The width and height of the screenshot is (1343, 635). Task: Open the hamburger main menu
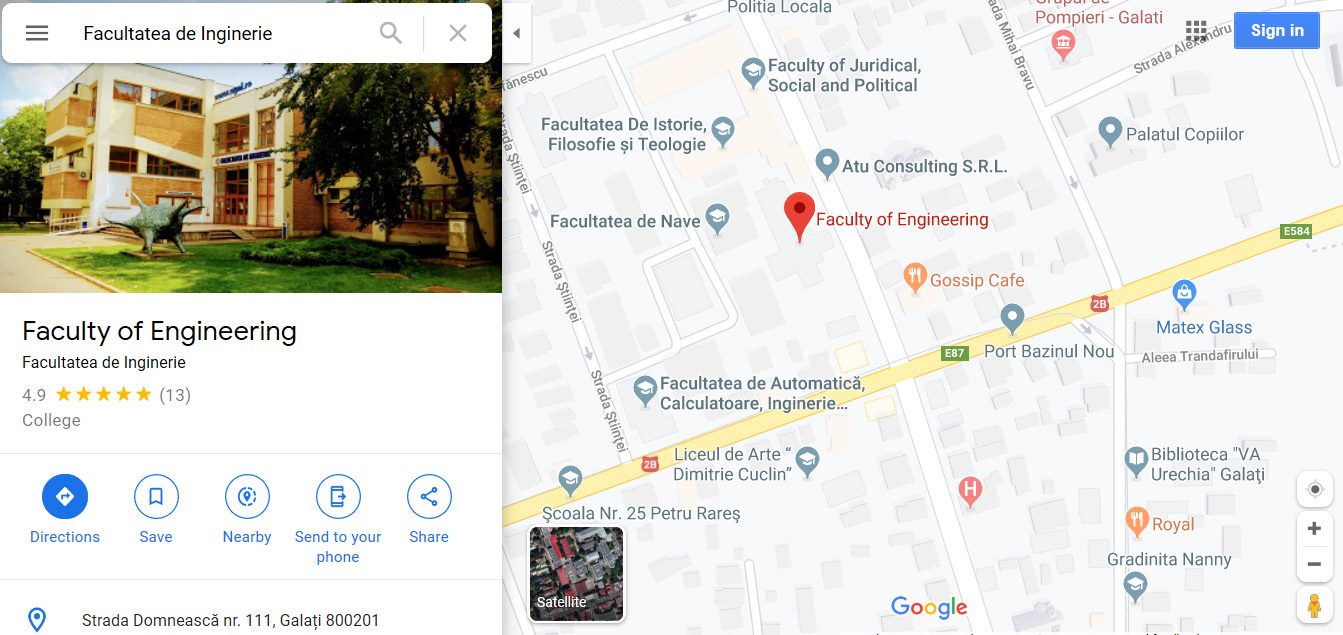point(37,33)
